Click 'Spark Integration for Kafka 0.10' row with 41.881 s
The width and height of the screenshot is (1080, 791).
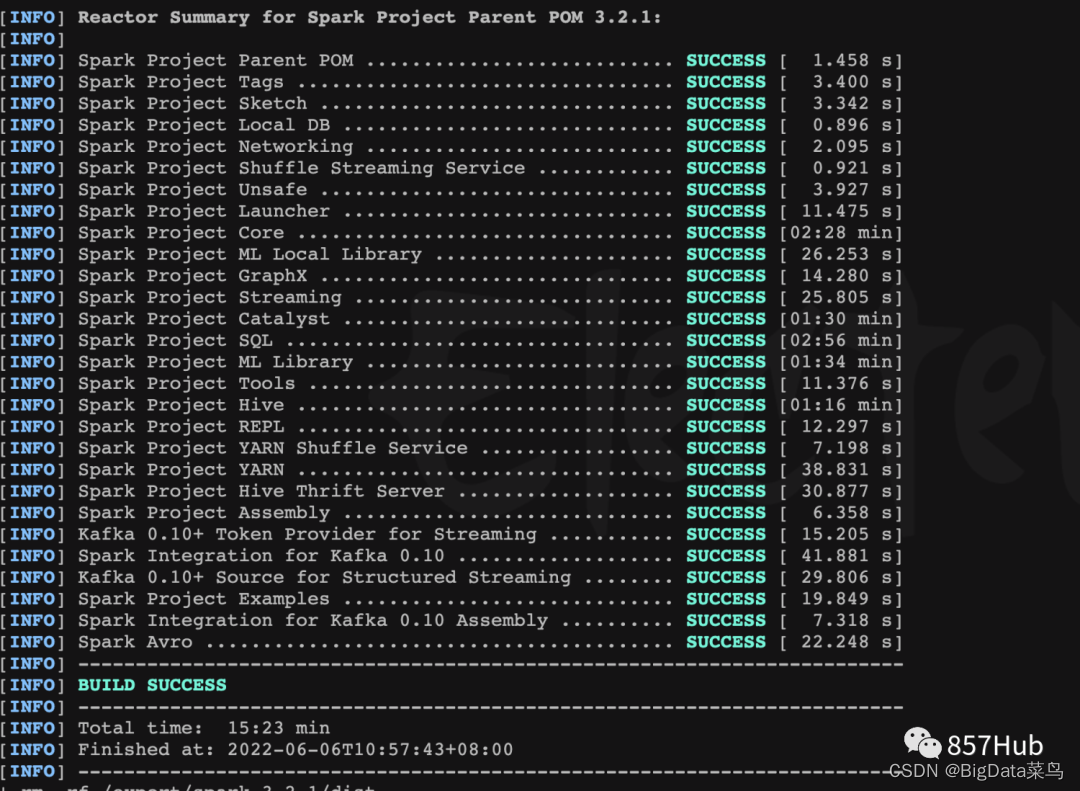point(261,555)
